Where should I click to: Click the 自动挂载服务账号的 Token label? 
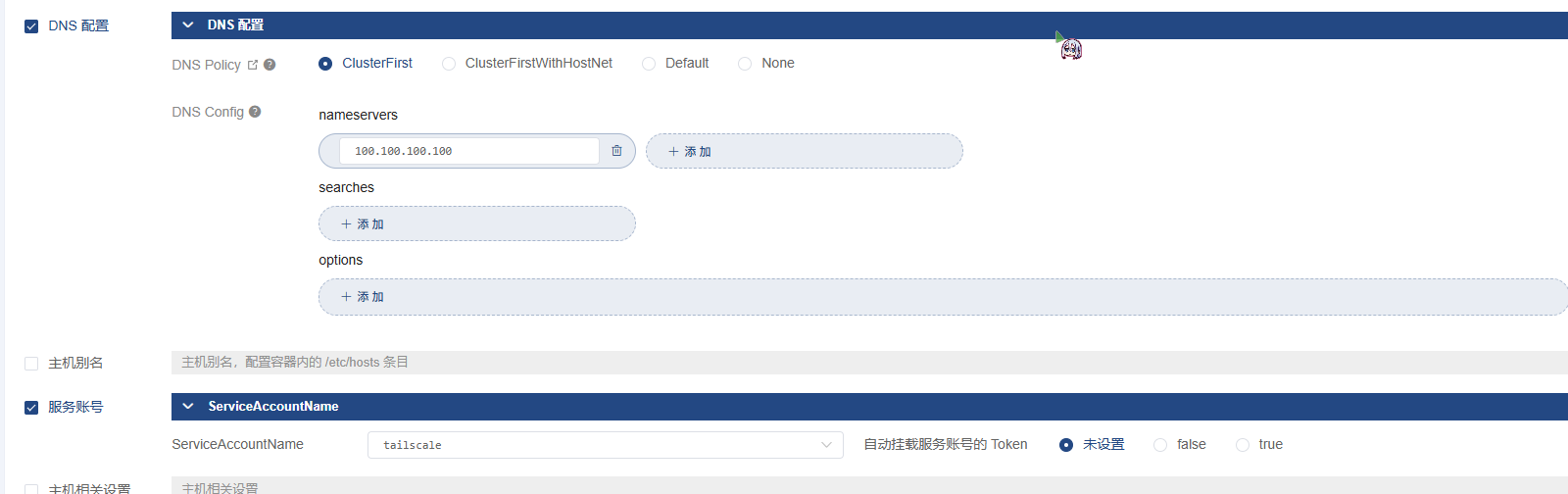(946, 444)
